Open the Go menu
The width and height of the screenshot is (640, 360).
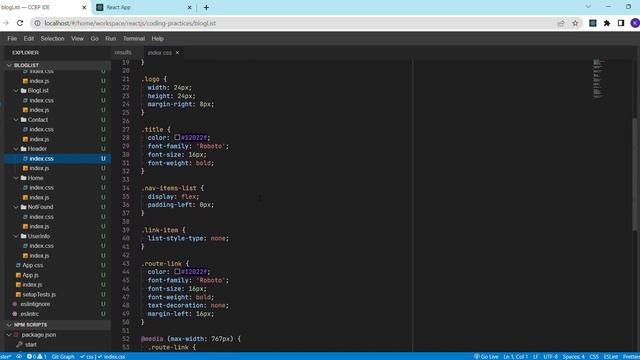95,38
